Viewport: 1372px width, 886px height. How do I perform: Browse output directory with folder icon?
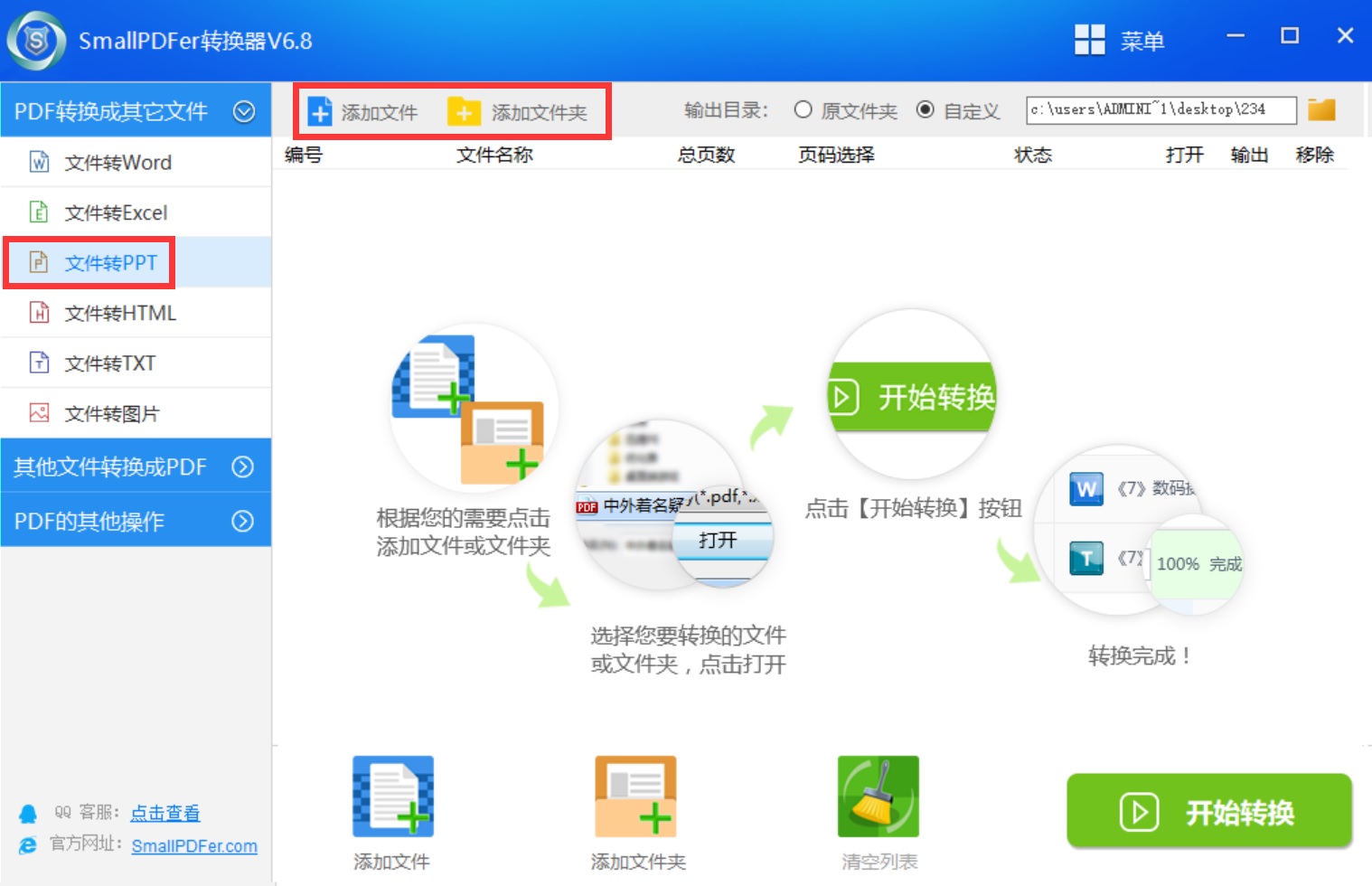tap(1321, 110)
